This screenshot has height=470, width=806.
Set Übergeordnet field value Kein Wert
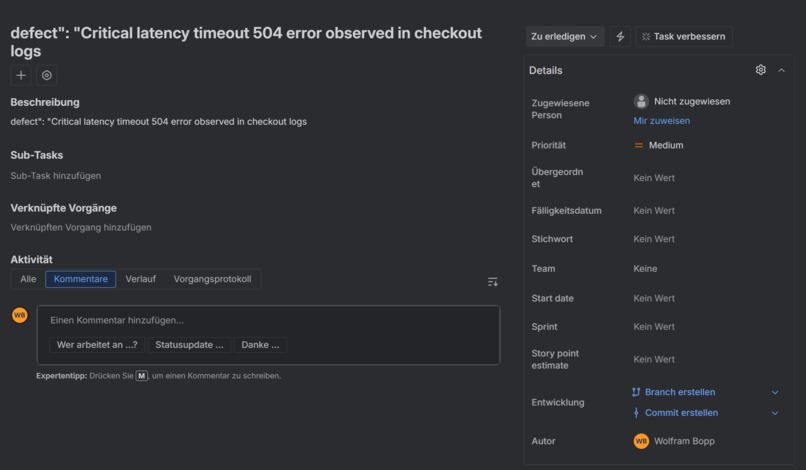(x=654, y=178)
